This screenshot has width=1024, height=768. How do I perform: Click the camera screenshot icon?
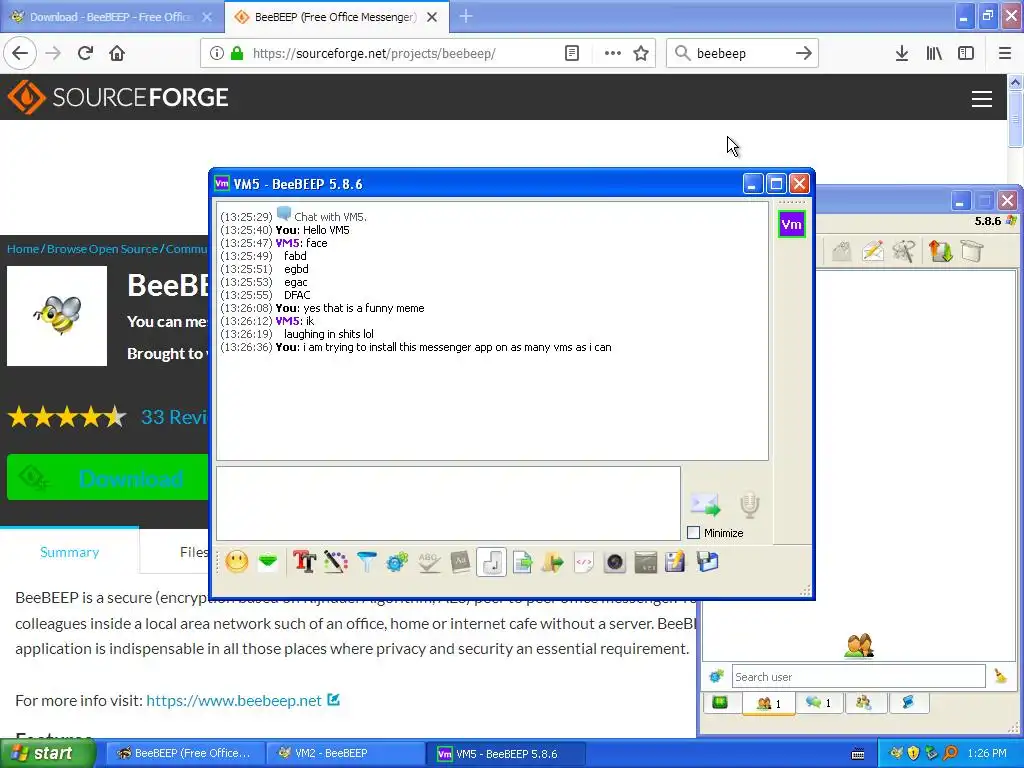point(615,562)
